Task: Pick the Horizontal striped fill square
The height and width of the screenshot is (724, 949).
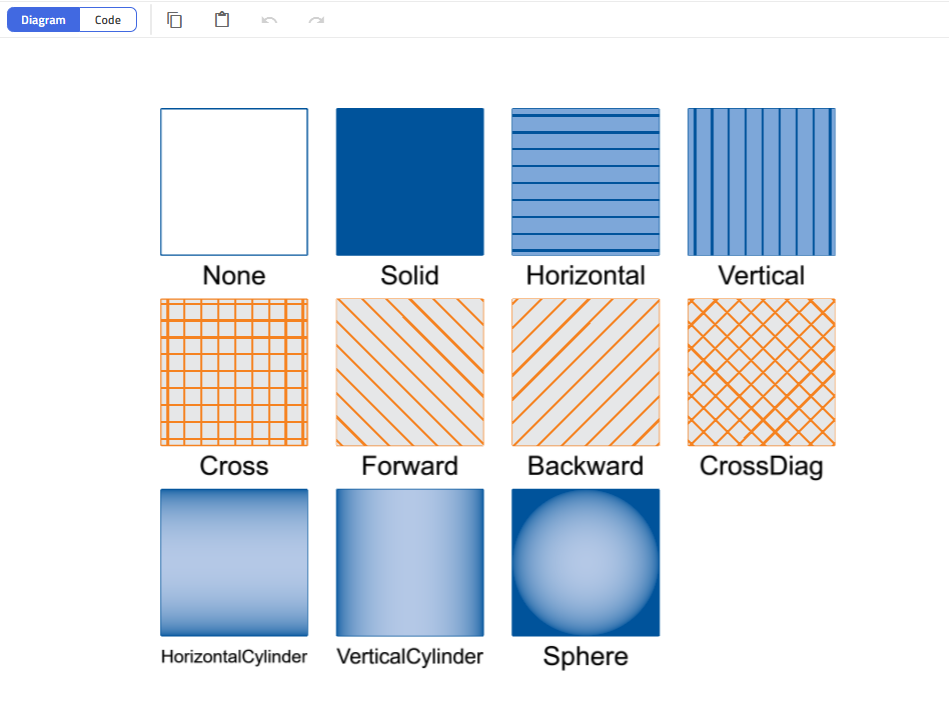Action: coord(586,182)
